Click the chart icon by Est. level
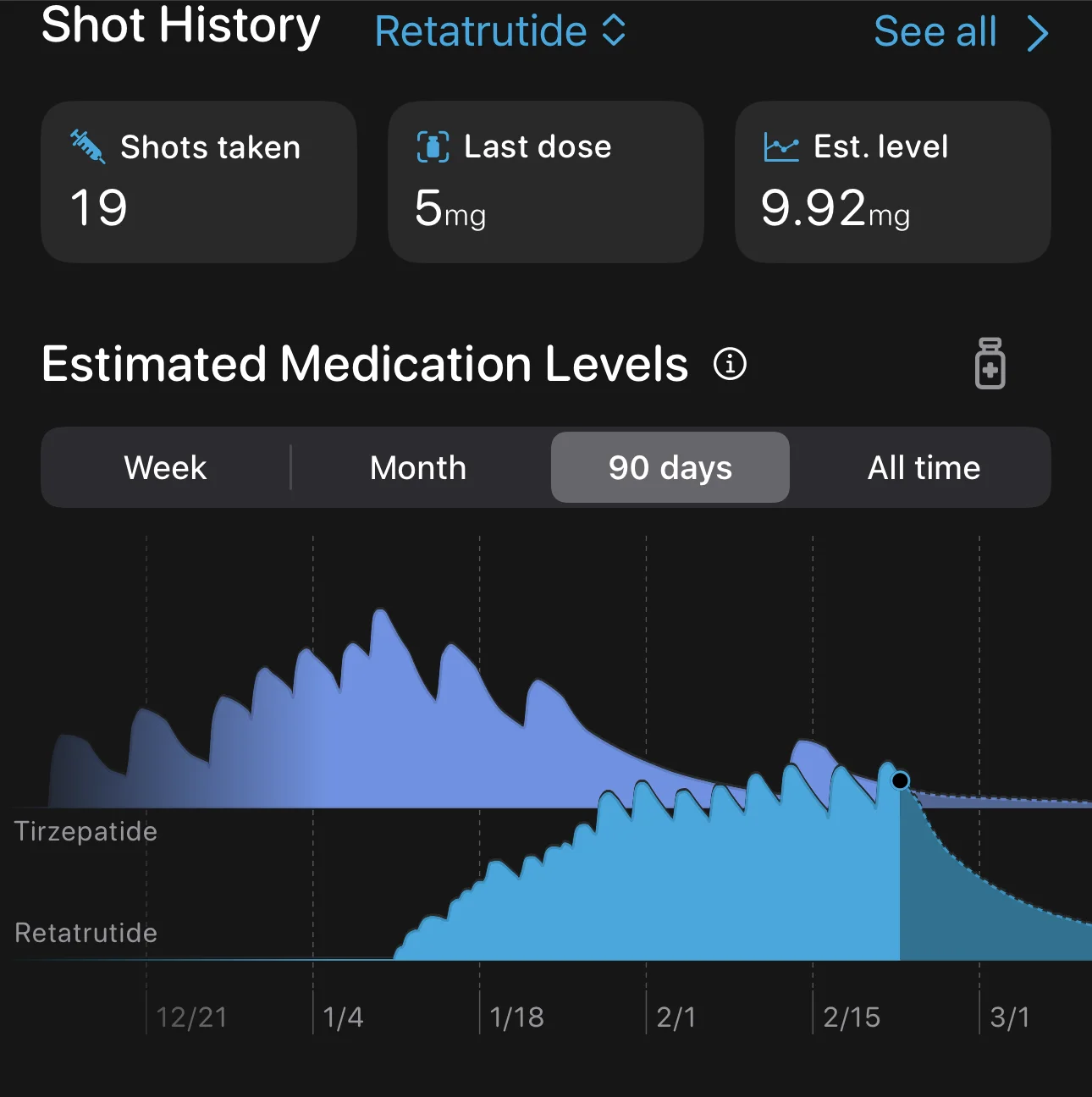Viewport: 1092px width, 1097px height. point(780,146)
